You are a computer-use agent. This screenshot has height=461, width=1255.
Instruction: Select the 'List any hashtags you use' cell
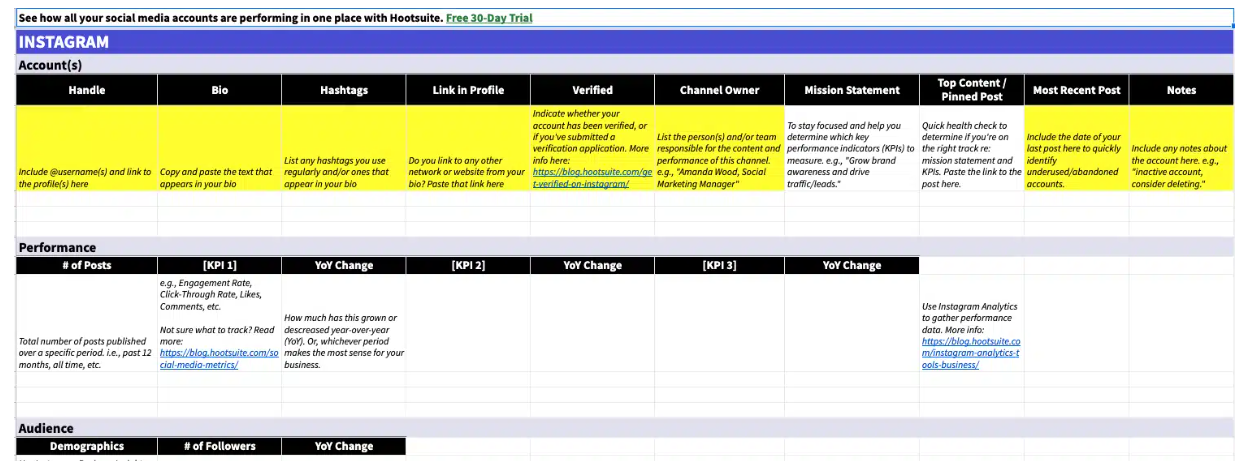(344, 149)
